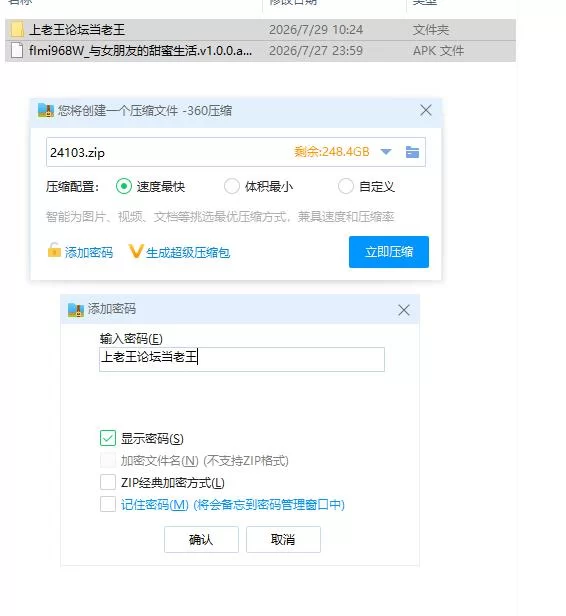Enable ZIP经典加密方式(L) checkbox

[x=108, y=482]
